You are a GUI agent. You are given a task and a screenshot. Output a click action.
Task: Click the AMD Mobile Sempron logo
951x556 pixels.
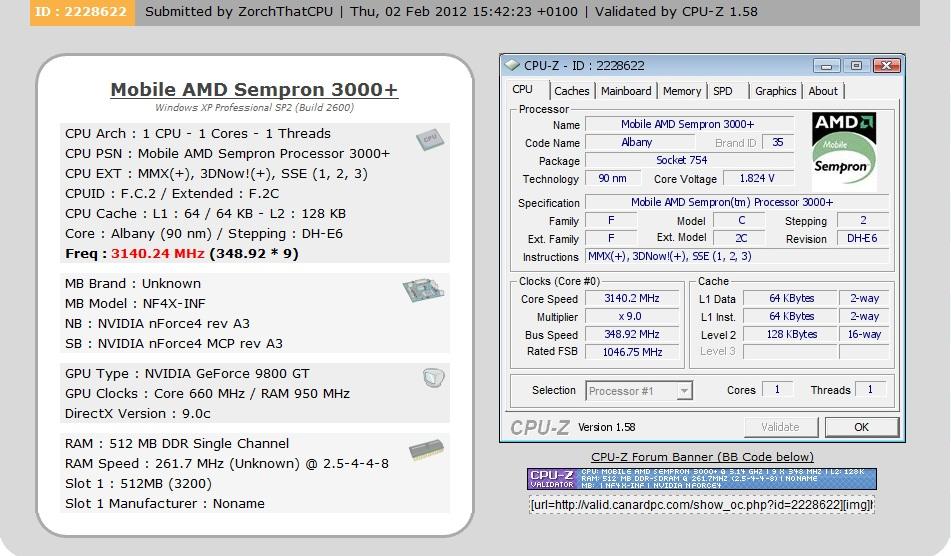(x=844, y=150)
